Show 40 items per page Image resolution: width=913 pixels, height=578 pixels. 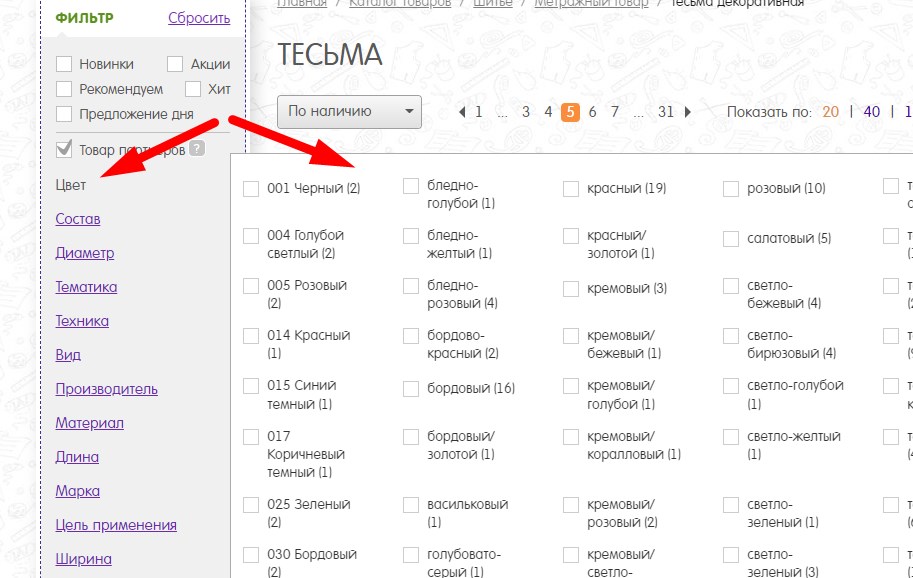point(871,112)
